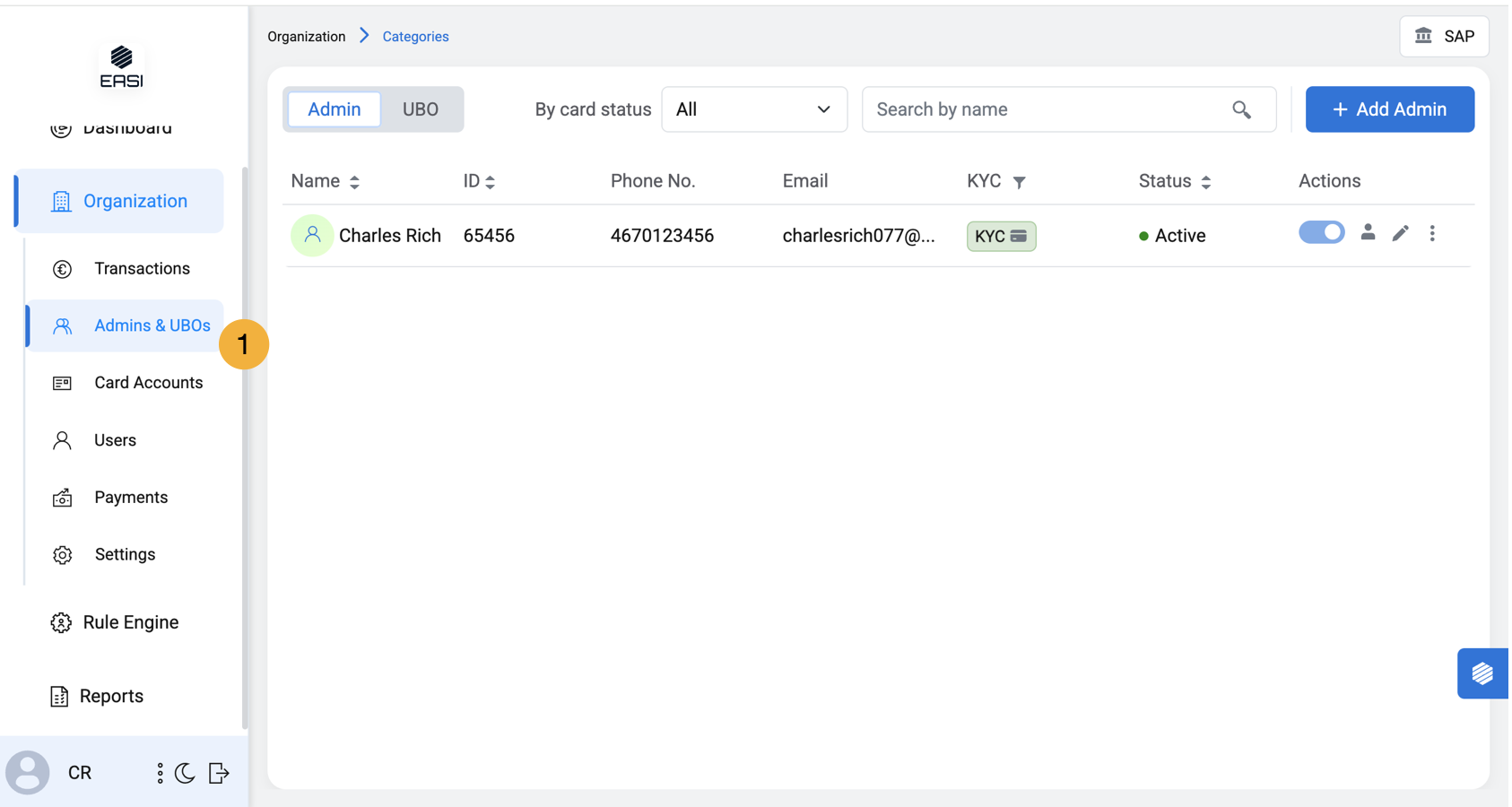Click the Add Admin button

coord(1389,109)
